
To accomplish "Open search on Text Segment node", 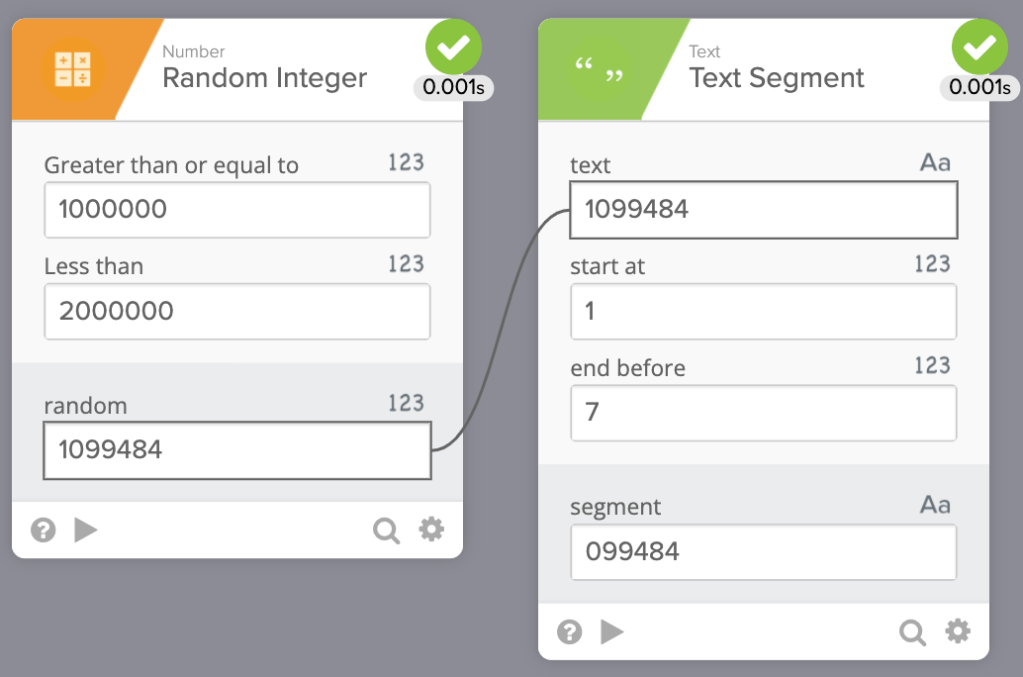I will [912, 632].
